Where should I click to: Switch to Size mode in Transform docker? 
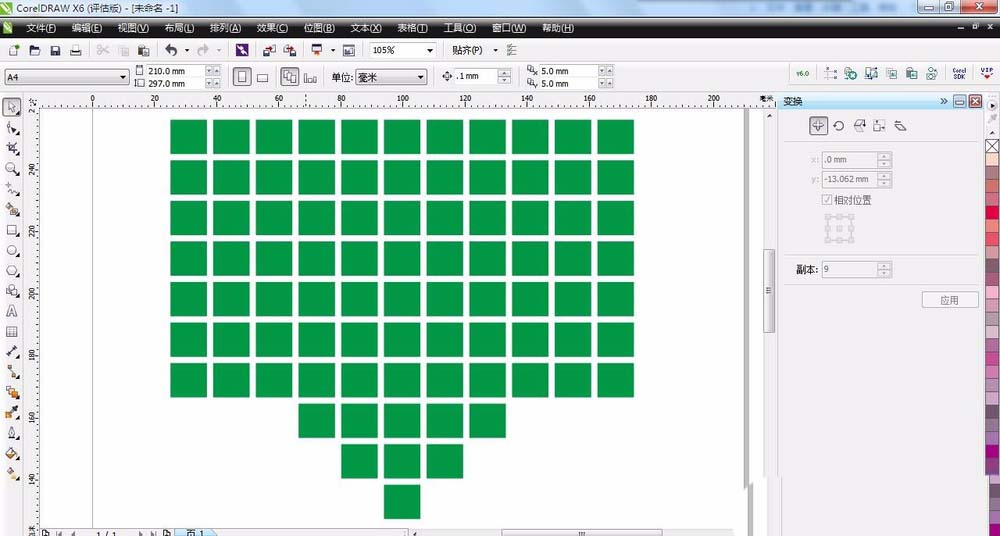879,126
